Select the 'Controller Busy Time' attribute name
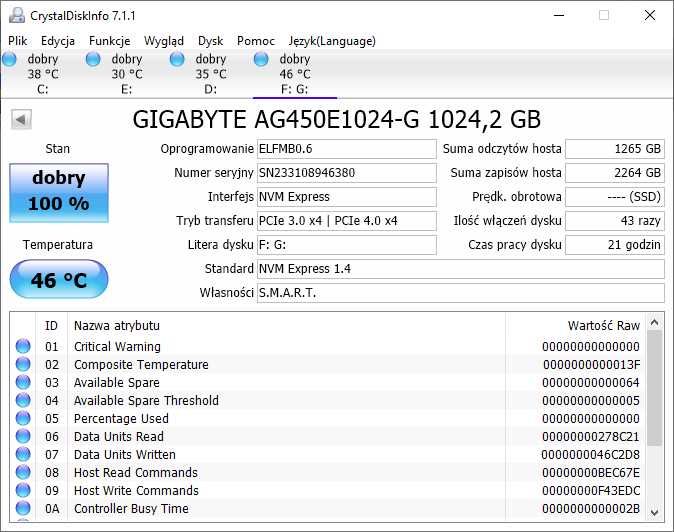 (x=131, y=509)
